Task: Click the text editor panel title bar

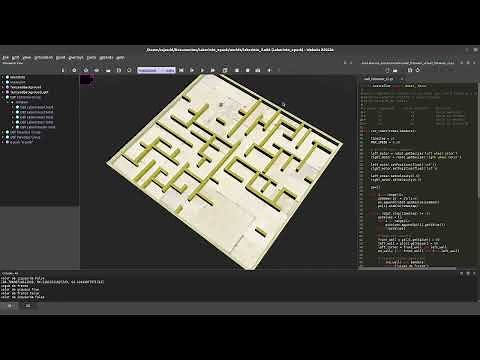Action: [408, 62]
